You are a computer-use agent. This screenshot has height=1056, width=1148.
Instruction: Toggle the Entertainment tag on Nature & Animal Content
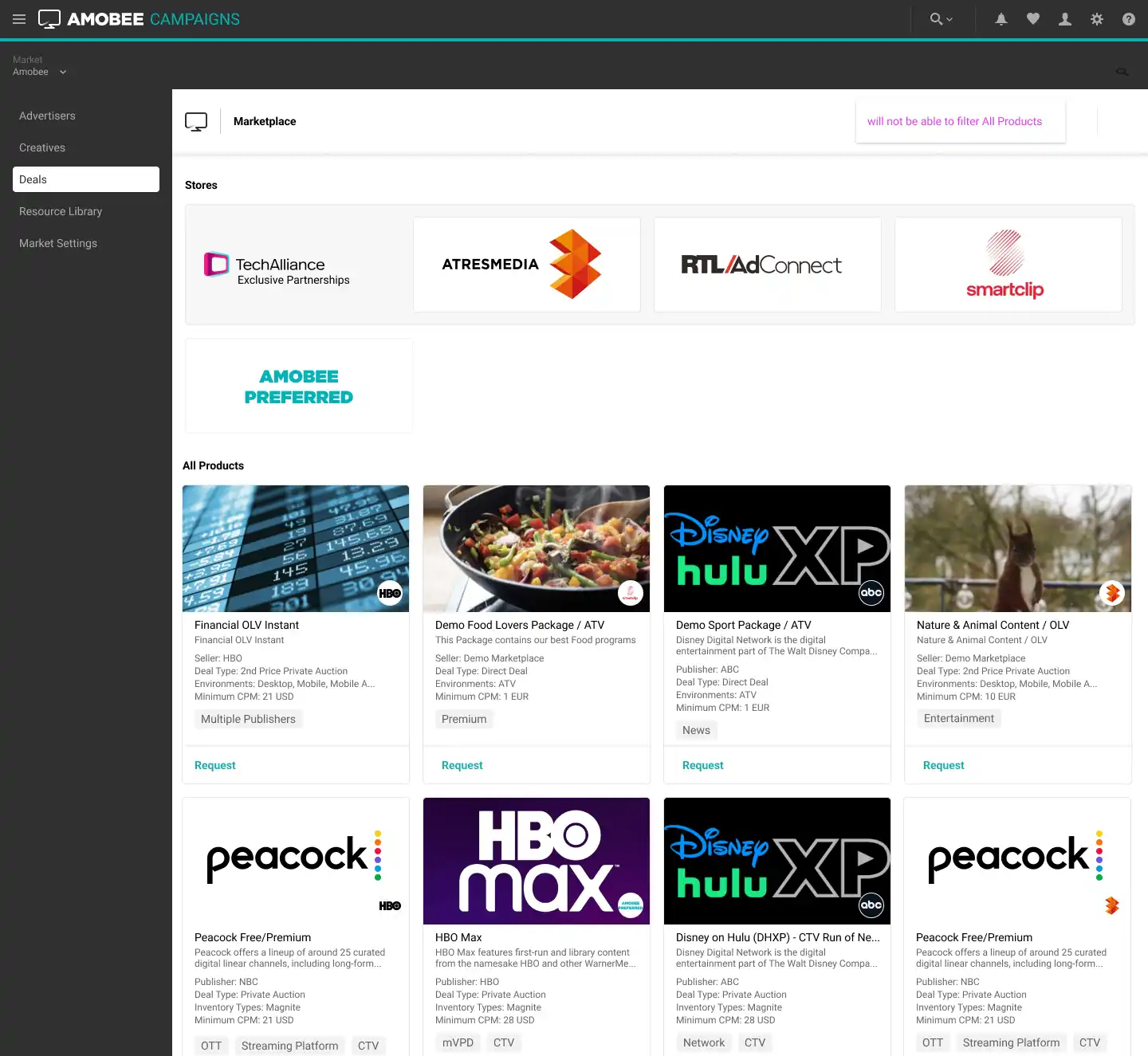click(x=958, y=718)
